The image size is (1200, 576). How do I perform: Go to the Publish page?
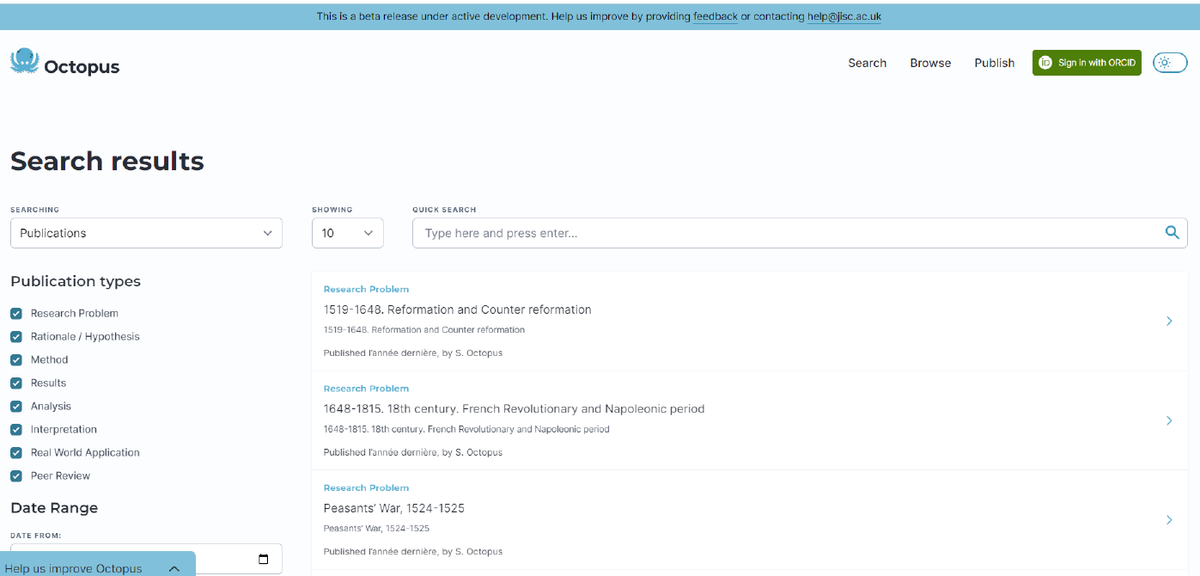coord(994,63)
